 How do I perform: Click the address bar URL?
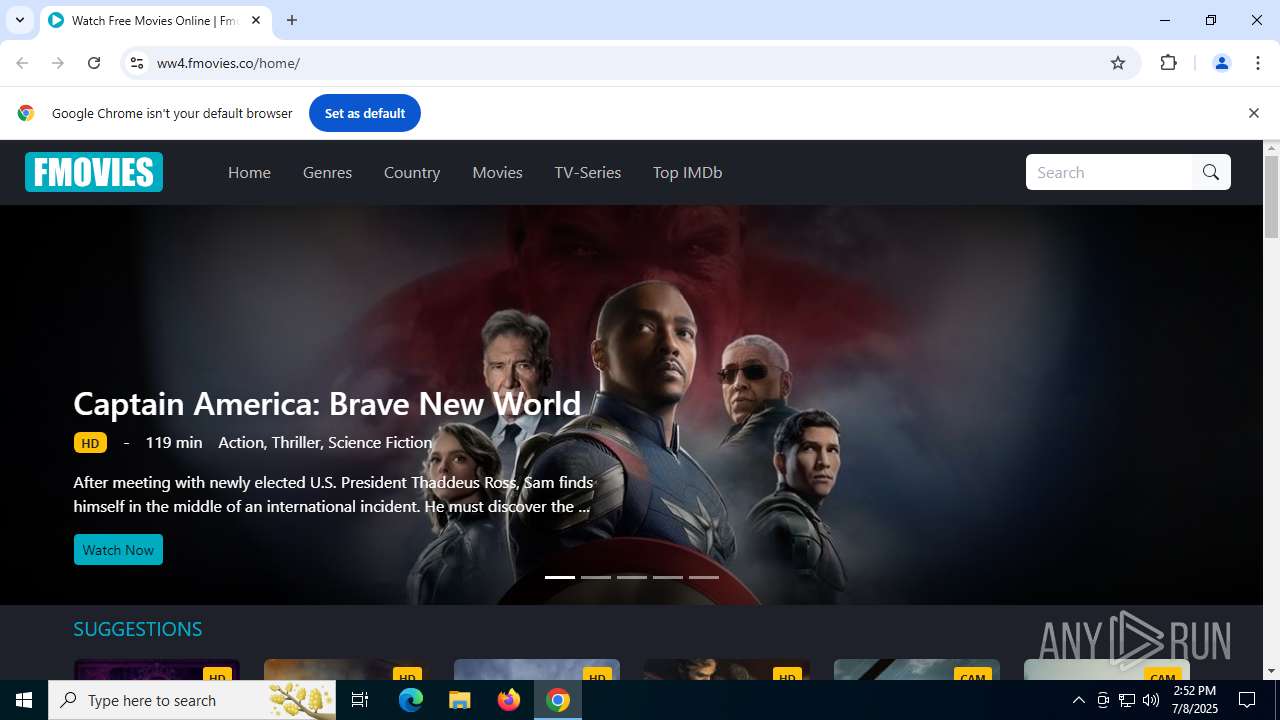tap(228, 63)
